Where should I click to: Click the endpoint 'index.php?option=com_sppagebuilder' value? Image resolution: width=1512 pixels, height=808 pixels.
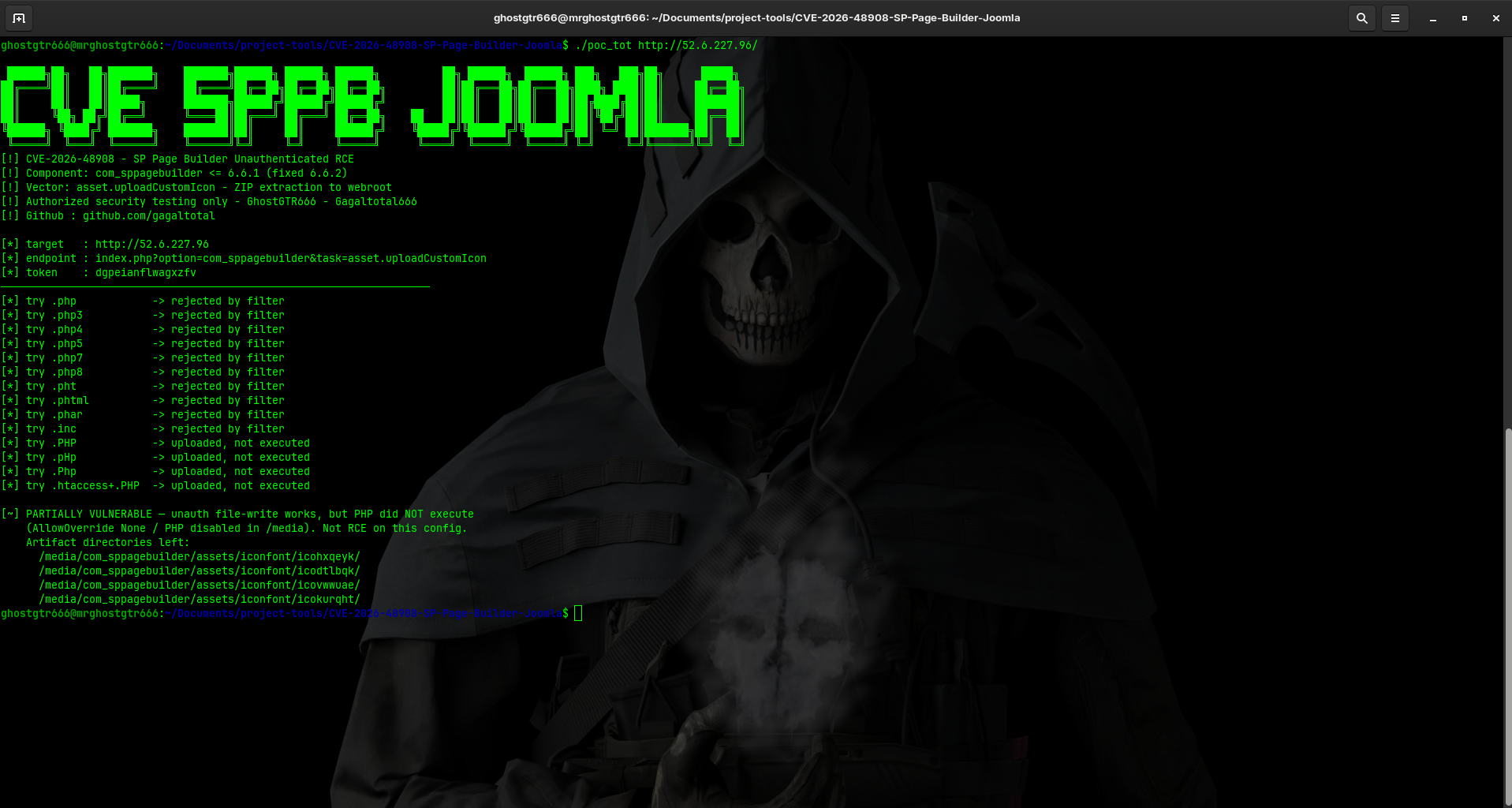tap(291, 259)
